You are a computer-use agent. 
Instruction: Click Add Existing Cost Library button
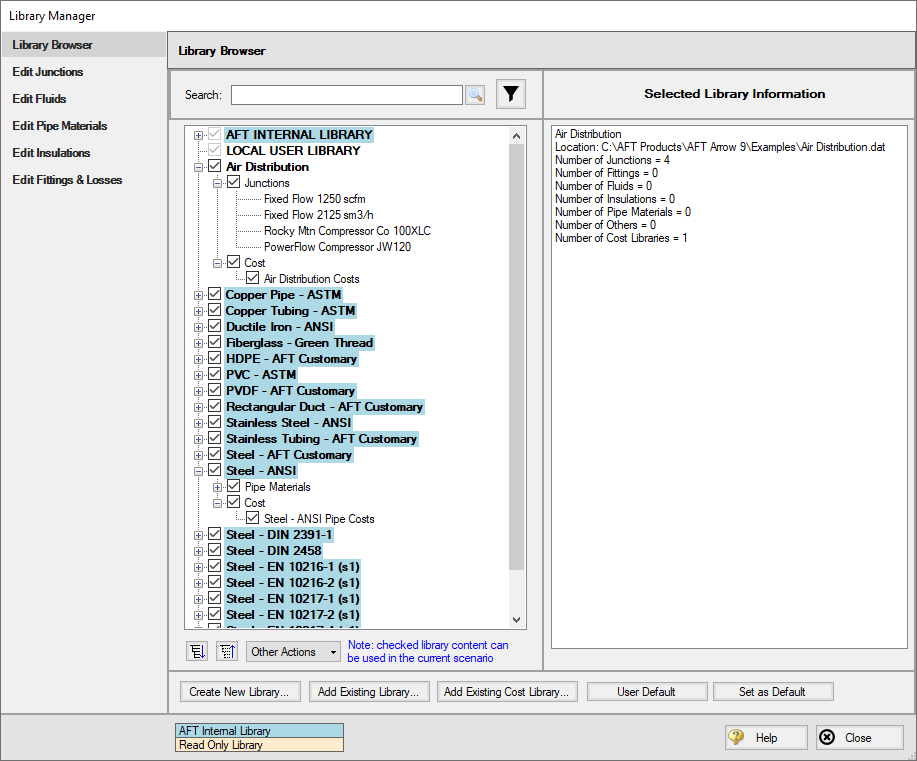(x=506, y=691)
